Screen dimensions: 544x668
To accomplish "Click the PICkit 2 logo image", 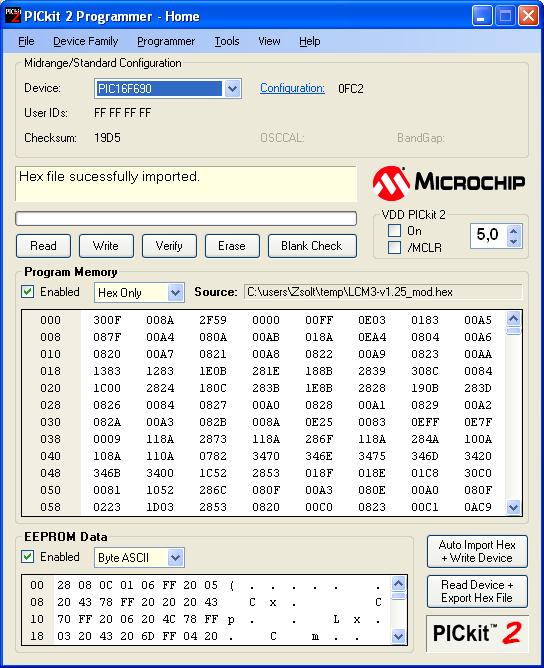I will pos(477,633).
